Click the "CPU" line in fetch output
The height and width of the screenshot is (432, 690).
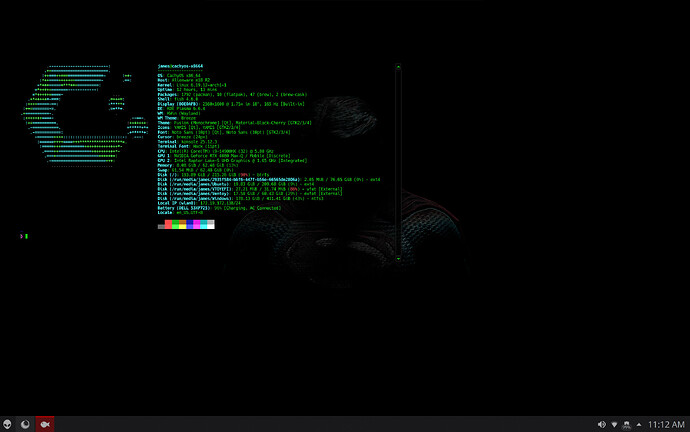[216, 151]
